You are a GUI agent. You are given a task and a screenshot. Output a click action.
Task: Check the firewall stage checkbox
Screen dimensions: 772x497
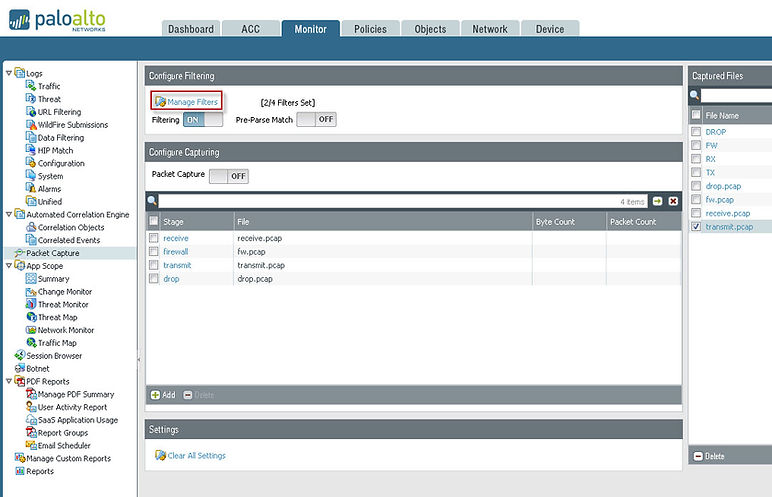click(x=154, y=252)
